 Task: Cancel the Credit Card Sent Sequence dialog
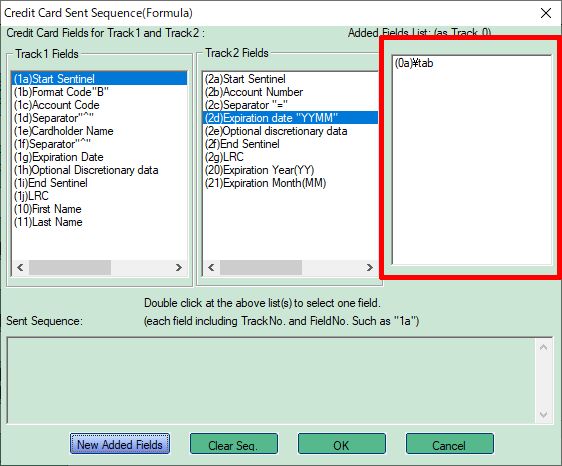[449, 444]
